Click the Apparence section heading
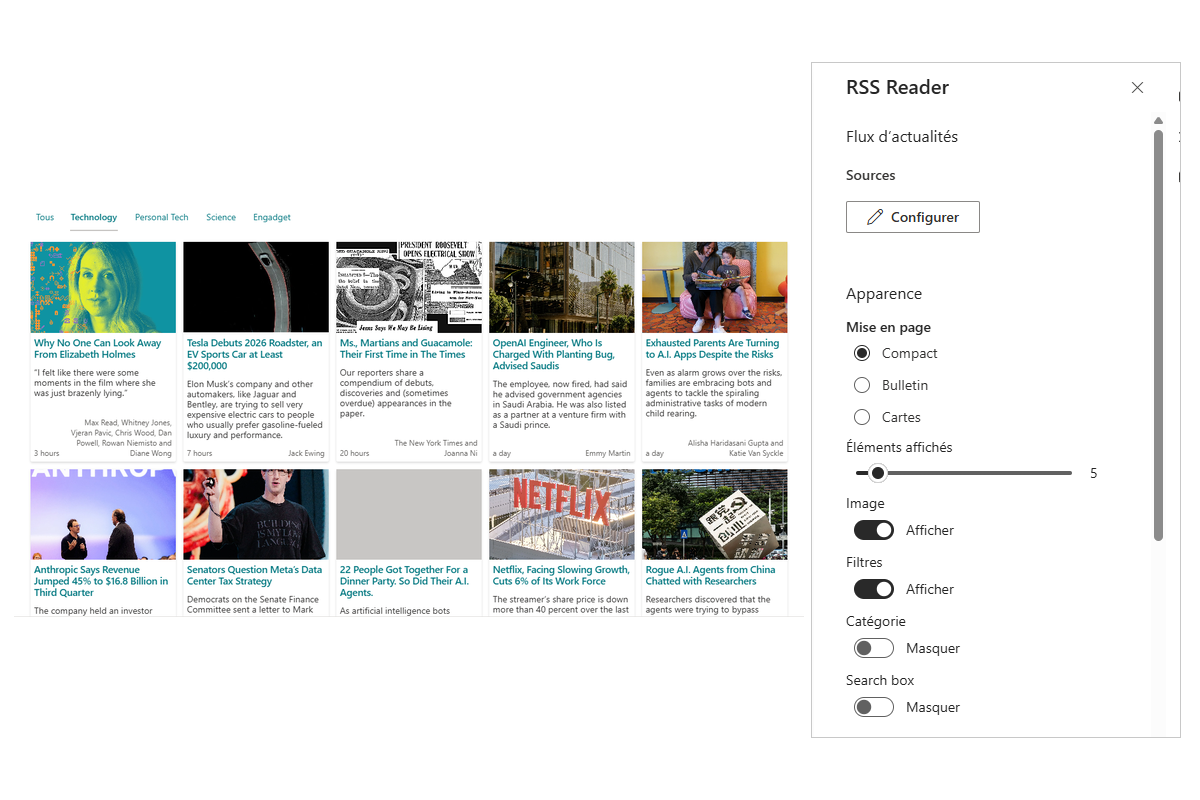 884,294
